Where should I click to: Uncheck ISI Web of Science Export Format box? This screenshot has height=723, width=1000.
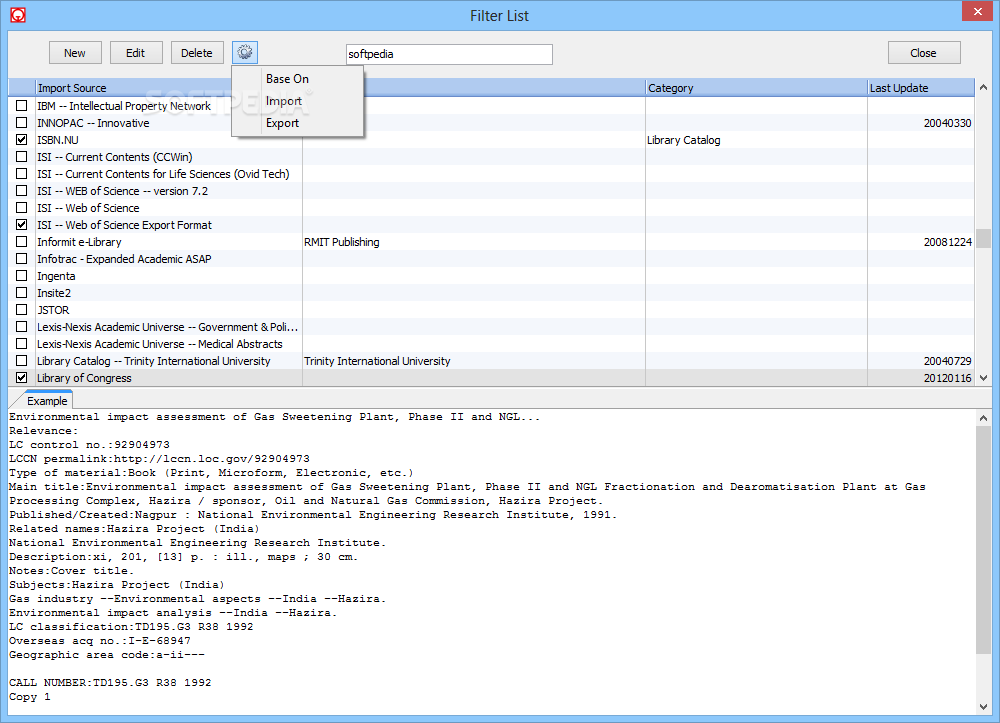pyautogui.click(x=22, y=224)
